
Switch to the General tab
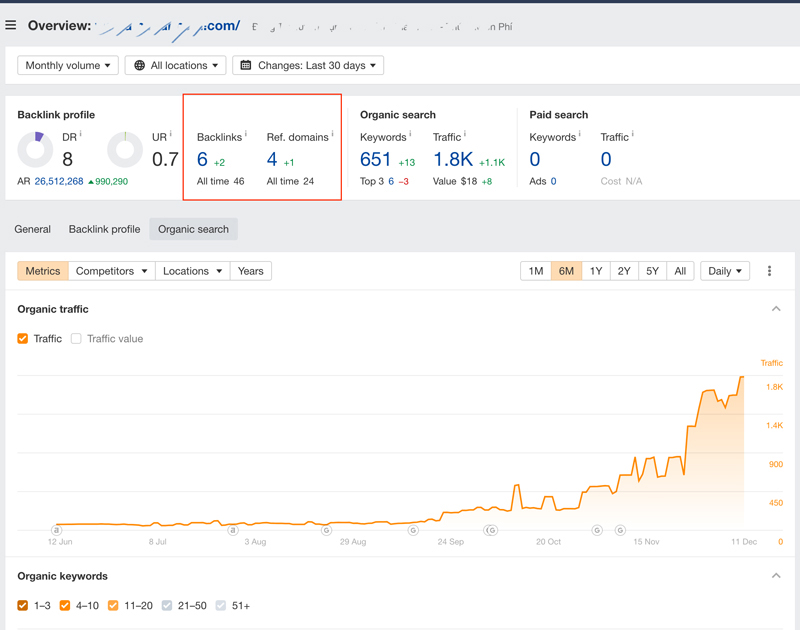coord(33,229)
